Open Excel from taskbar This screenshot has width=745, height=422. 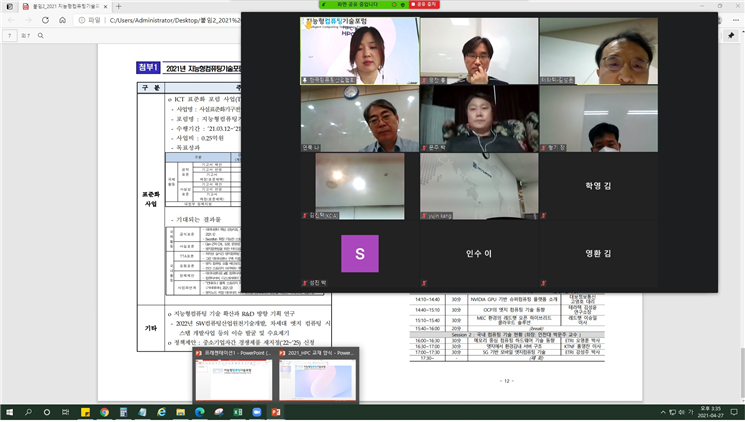[x=238, y=412]
